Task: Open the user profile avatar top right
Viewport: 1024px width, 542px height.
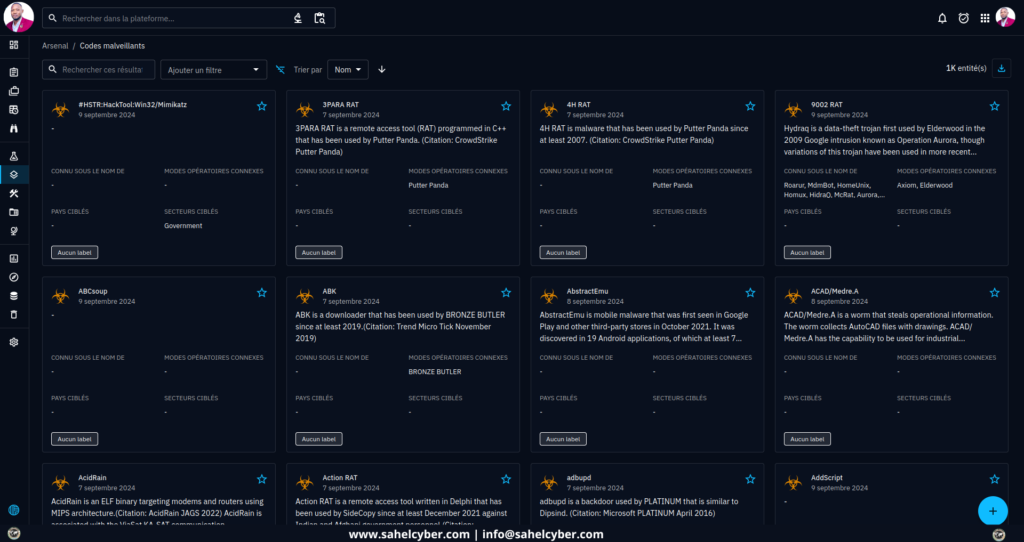Action: [1005, 18]
